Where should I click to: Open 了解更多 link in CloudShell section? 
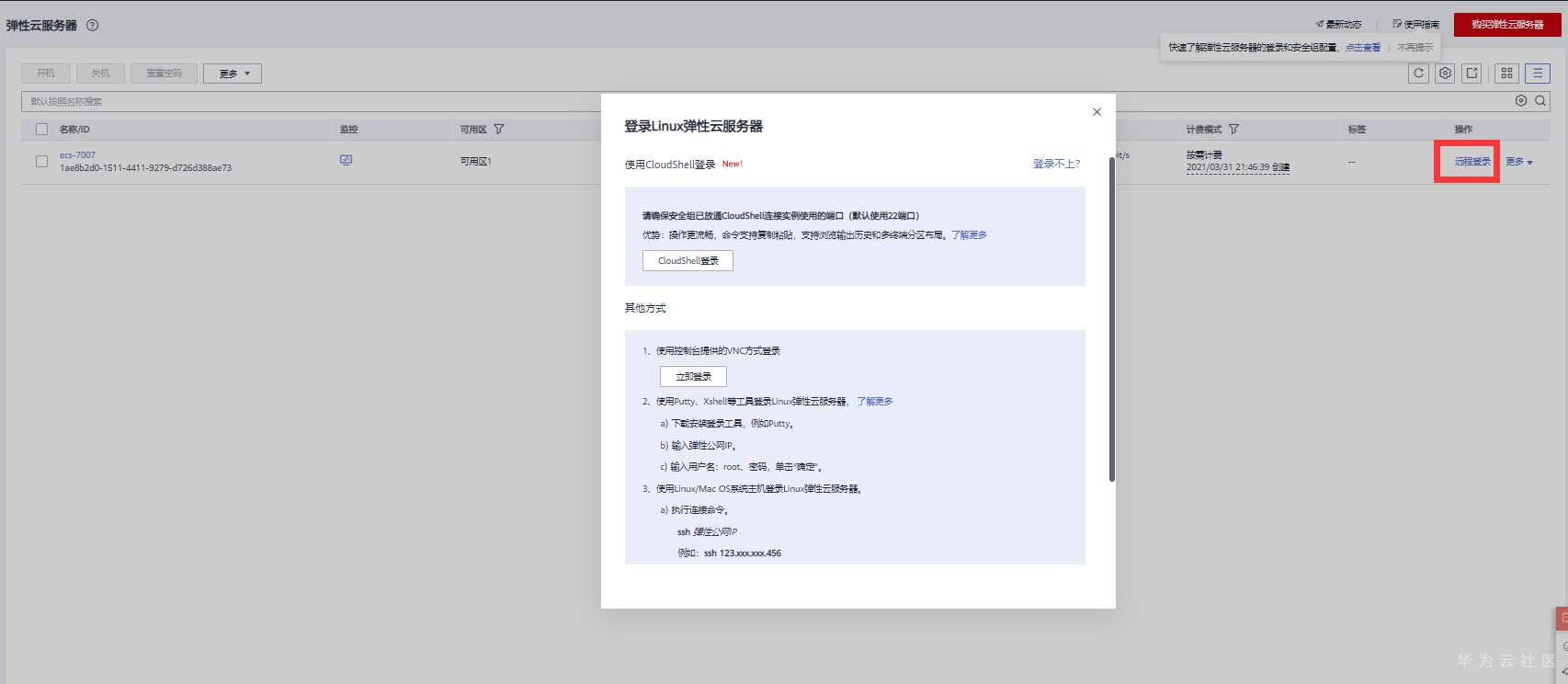[x=969, y=235]
